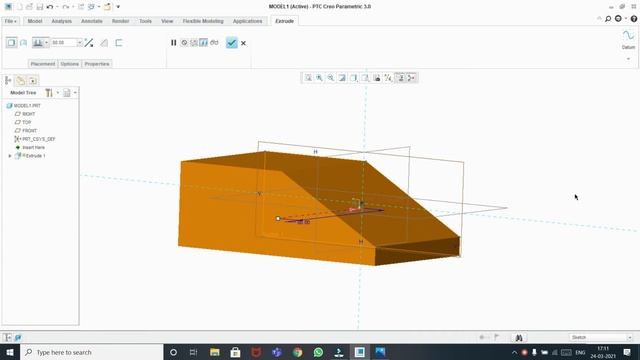Image resolution: width=640 pixels, height=360 pixels.
Task: Click Redo in quick access toolbar
Action: [66, 7]
